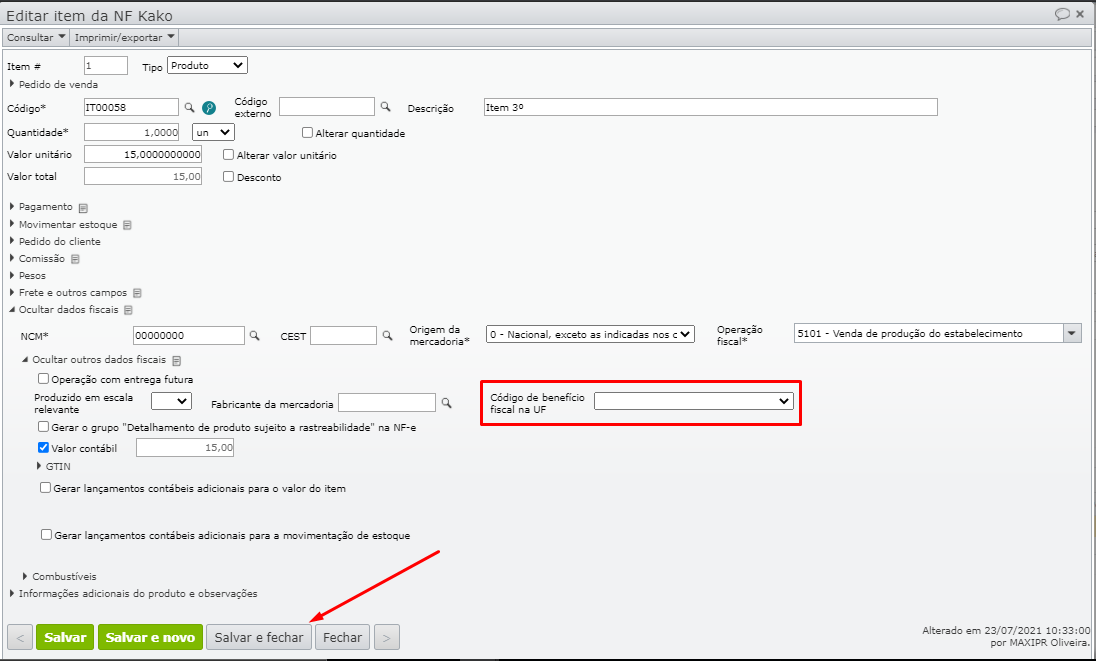Screen dimensions: 1096x661
Task: Open Operação fiscal combo box arrow
Action: click(x=1072, y=334)
